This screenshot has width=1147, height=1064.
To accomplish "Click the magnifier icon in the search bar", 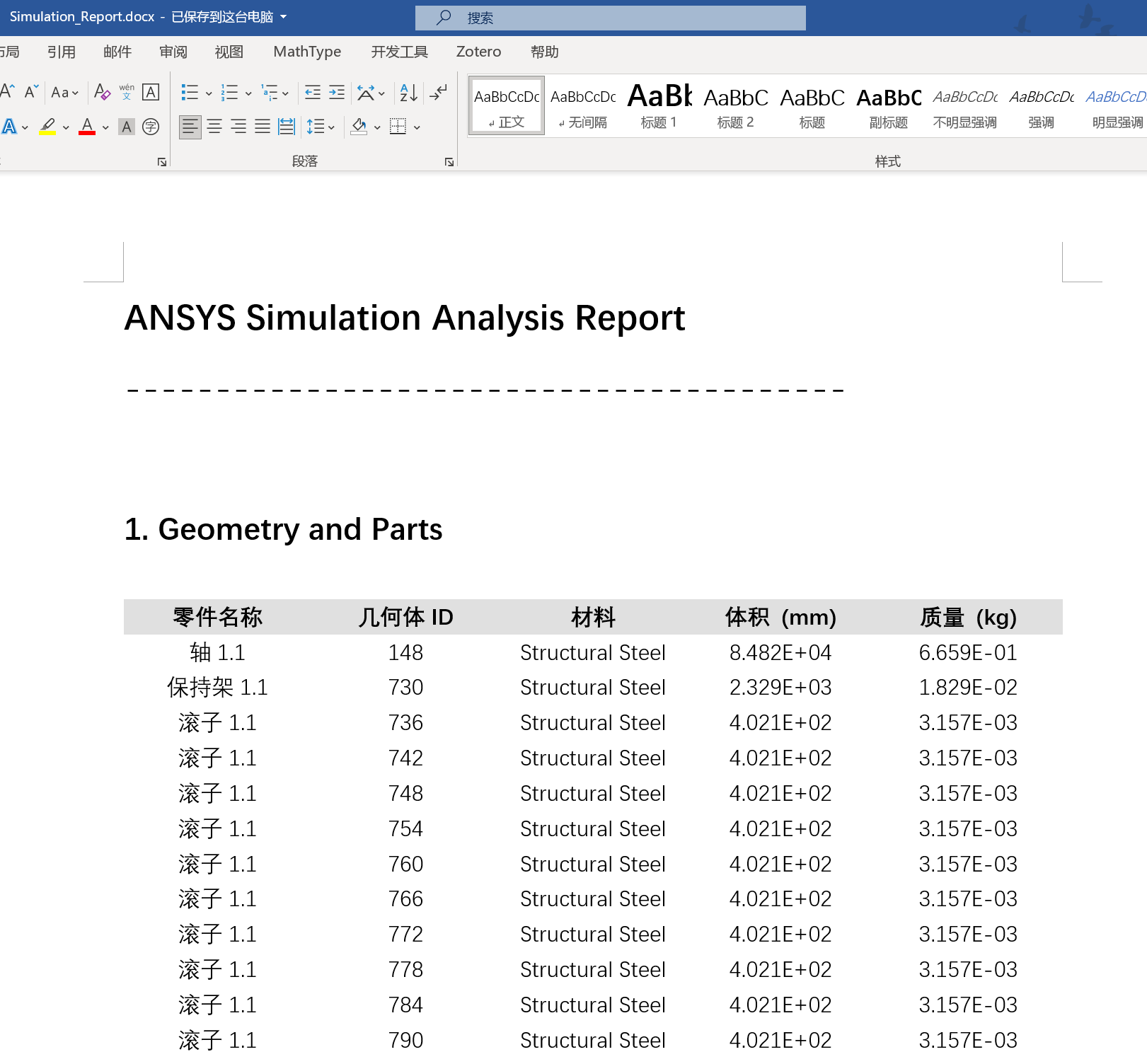I will (x=444, y=18).
